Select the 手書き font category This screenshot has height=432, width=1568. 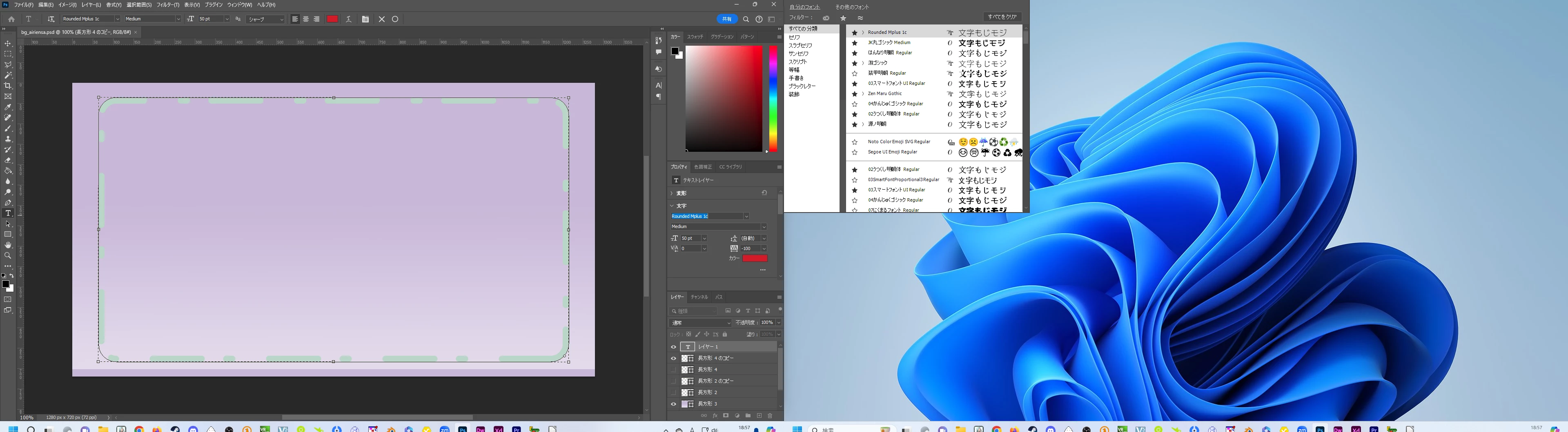click(796, 78)
